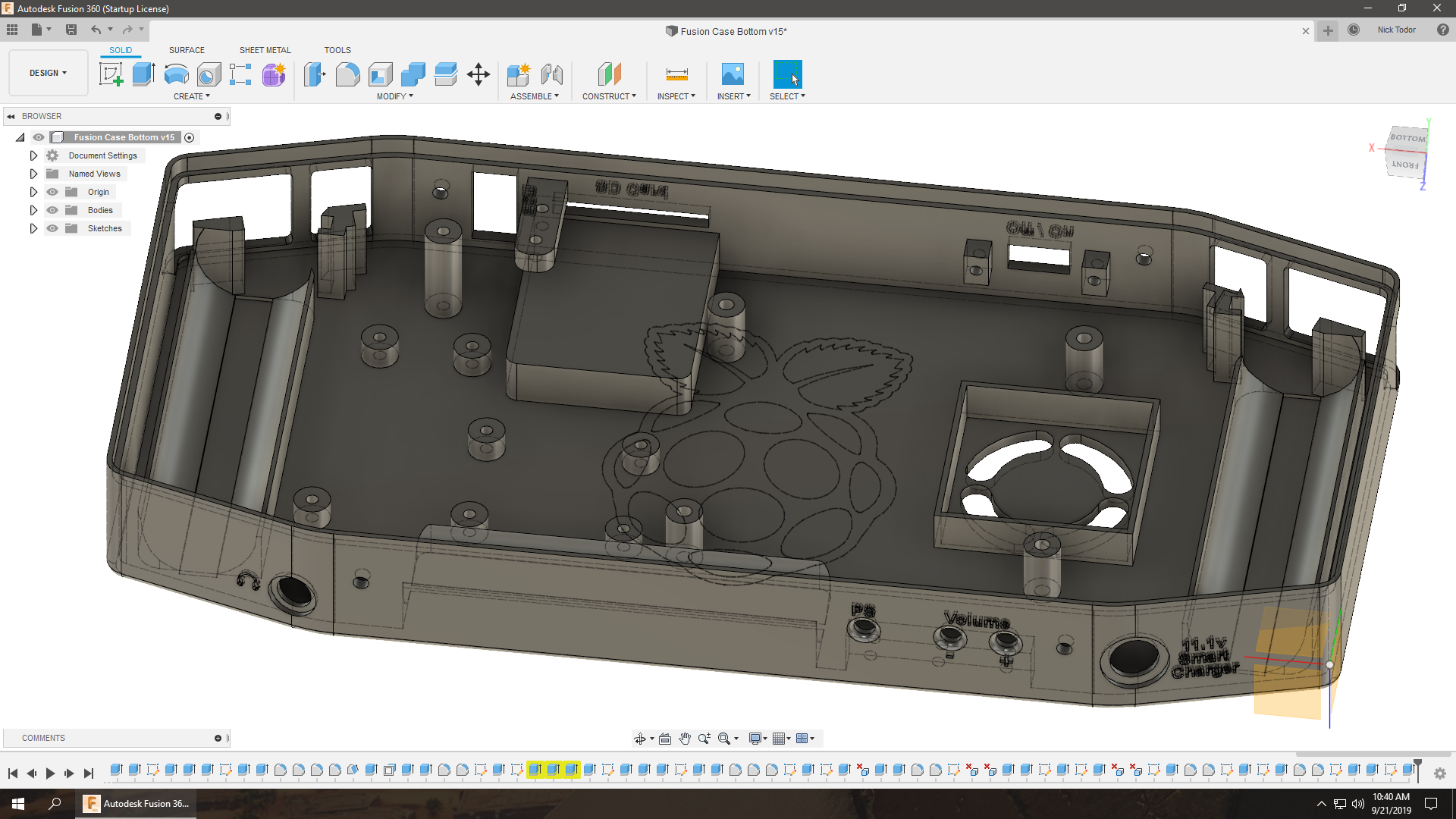This screenshot has height=819, width=1456.
Task: Open the MODIFY dropdown menu
Action: tap(395, 96)
